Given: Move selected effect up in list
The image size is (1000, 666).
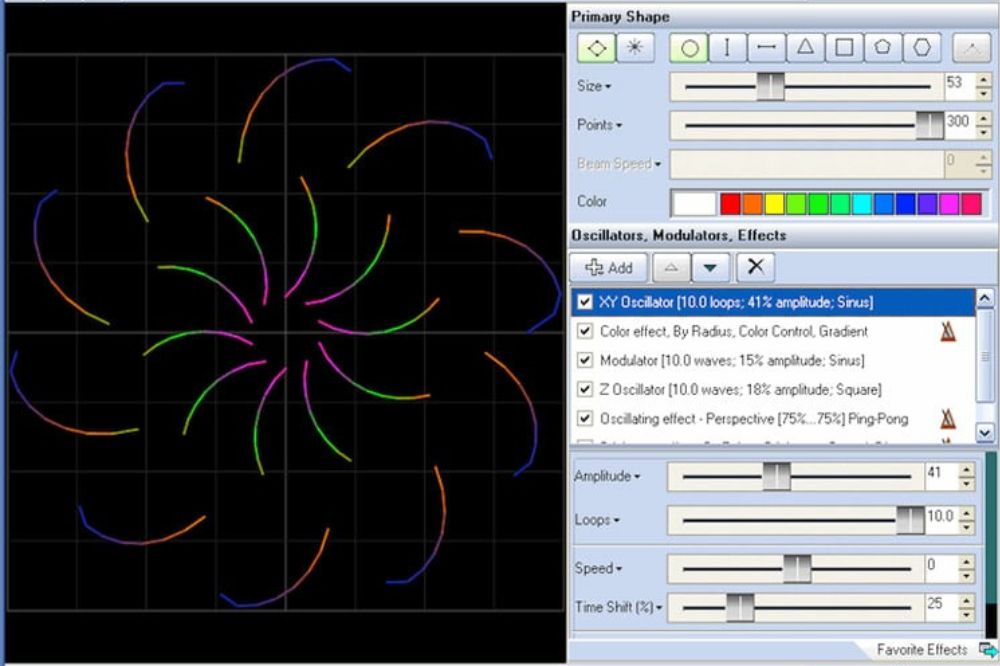Looking at the screenshot, I should 671,267.
